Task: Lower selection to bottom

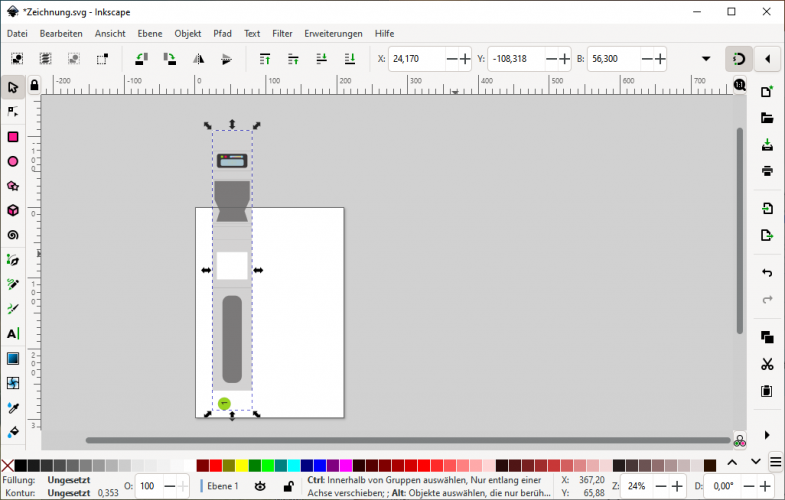Action: click(x=350, y=59)
